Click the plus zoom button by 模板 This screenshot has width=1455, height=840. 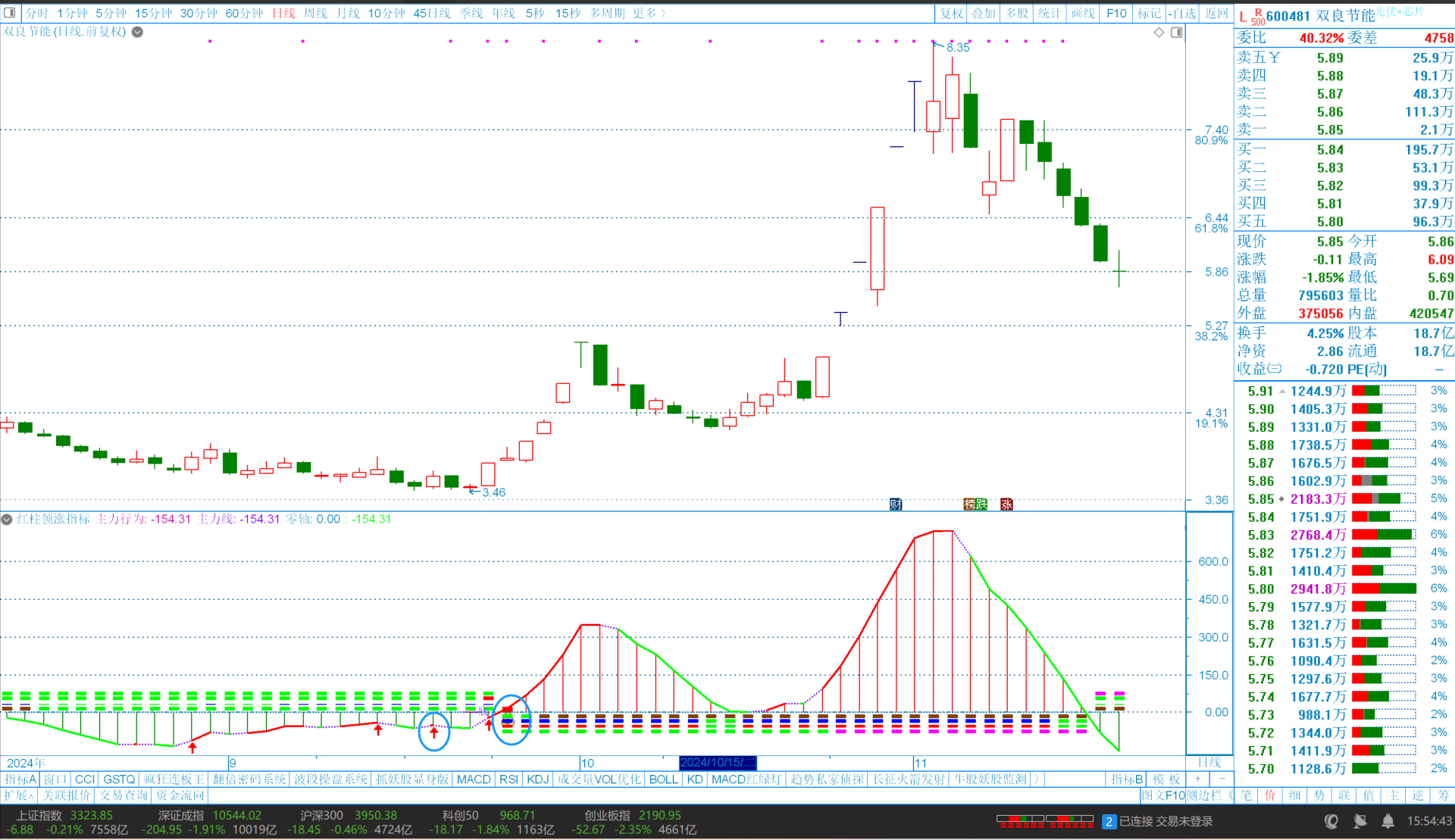click(1198, 779)
